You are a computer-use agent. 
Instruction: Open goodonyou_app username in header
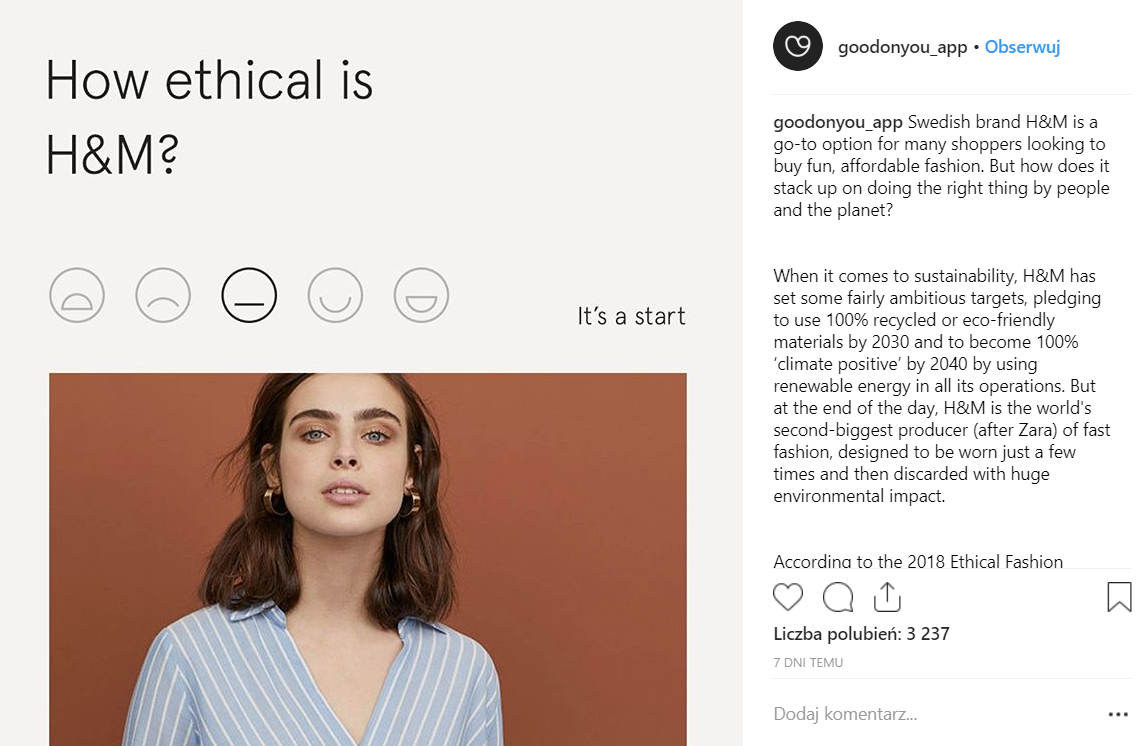(x=902, y=47)
